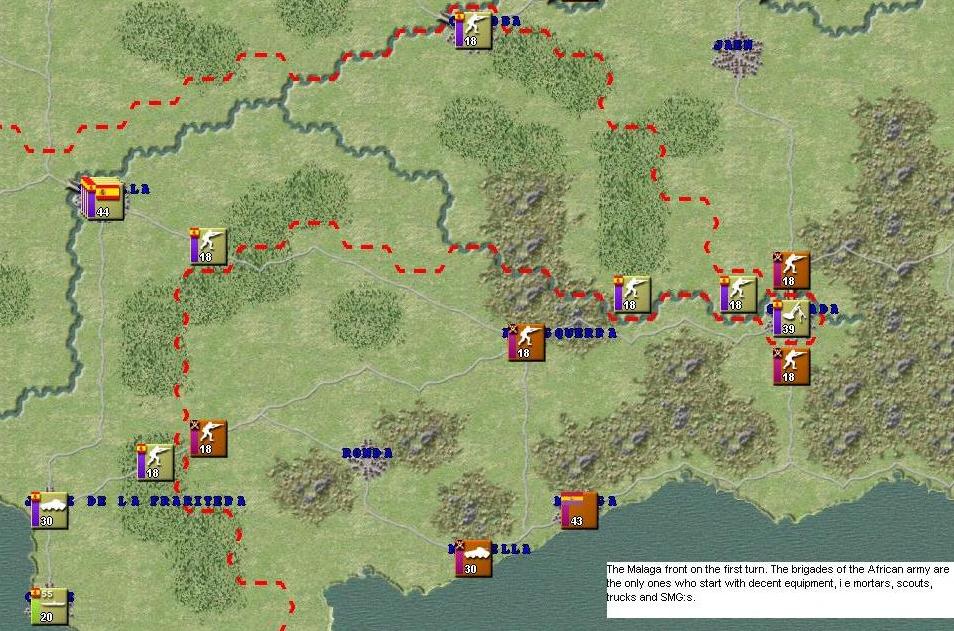The width and height of the screenshot is (954, 631).
Task: Click the orange armored car unit at Marbella
Action: (473, 558)
